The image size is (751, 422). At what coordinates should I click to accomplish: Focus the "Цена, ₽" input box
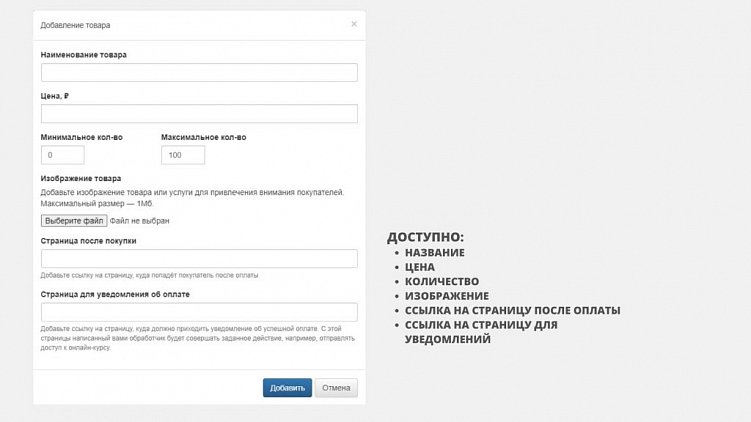tap(199, 114)
